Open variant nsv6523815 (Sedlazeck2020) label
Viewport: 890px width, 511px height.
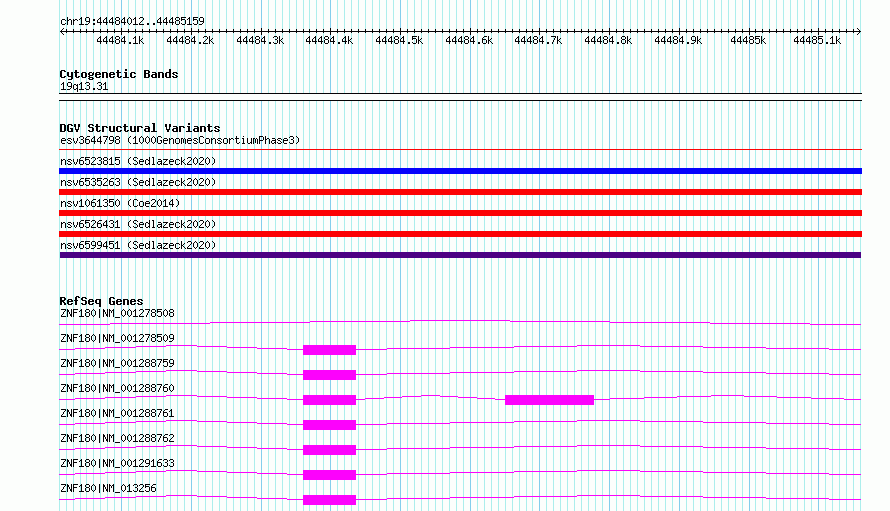pyautogui.click(x=138, y=161)
